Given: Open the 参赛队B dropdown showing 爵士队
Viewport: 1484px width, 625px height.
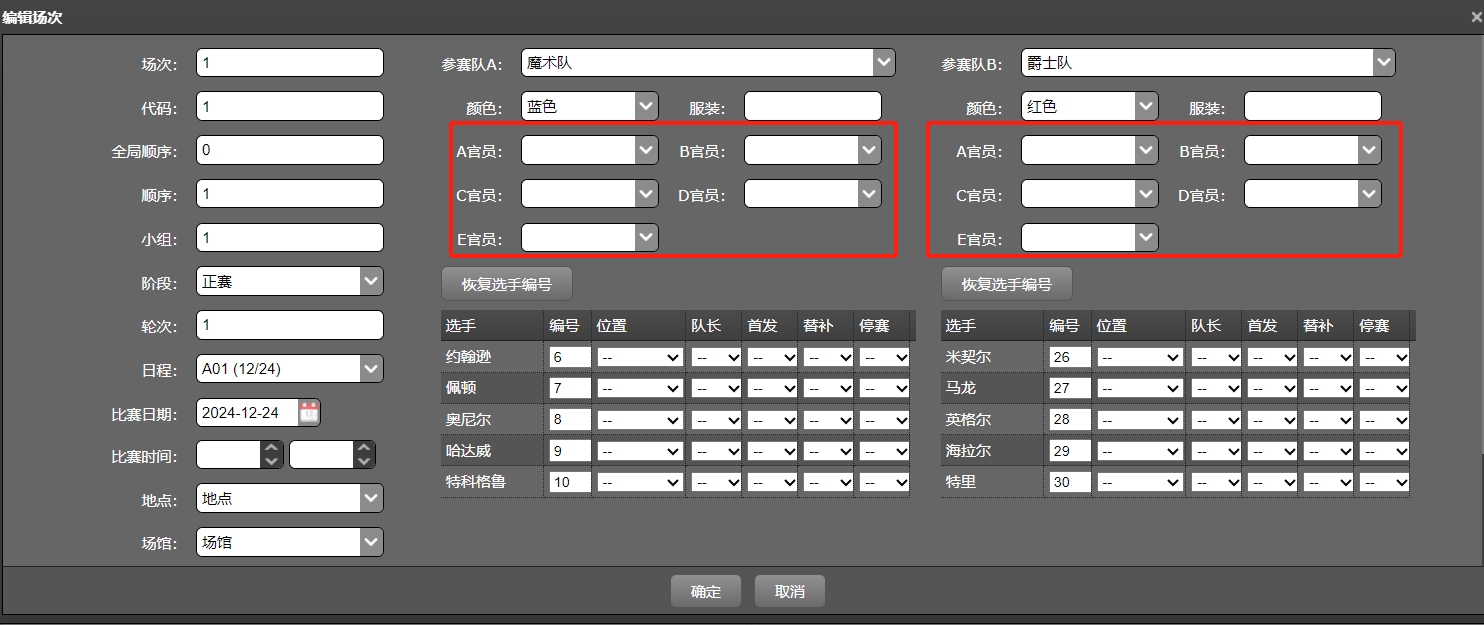Looking at the screenshot, I should 1384,62.
